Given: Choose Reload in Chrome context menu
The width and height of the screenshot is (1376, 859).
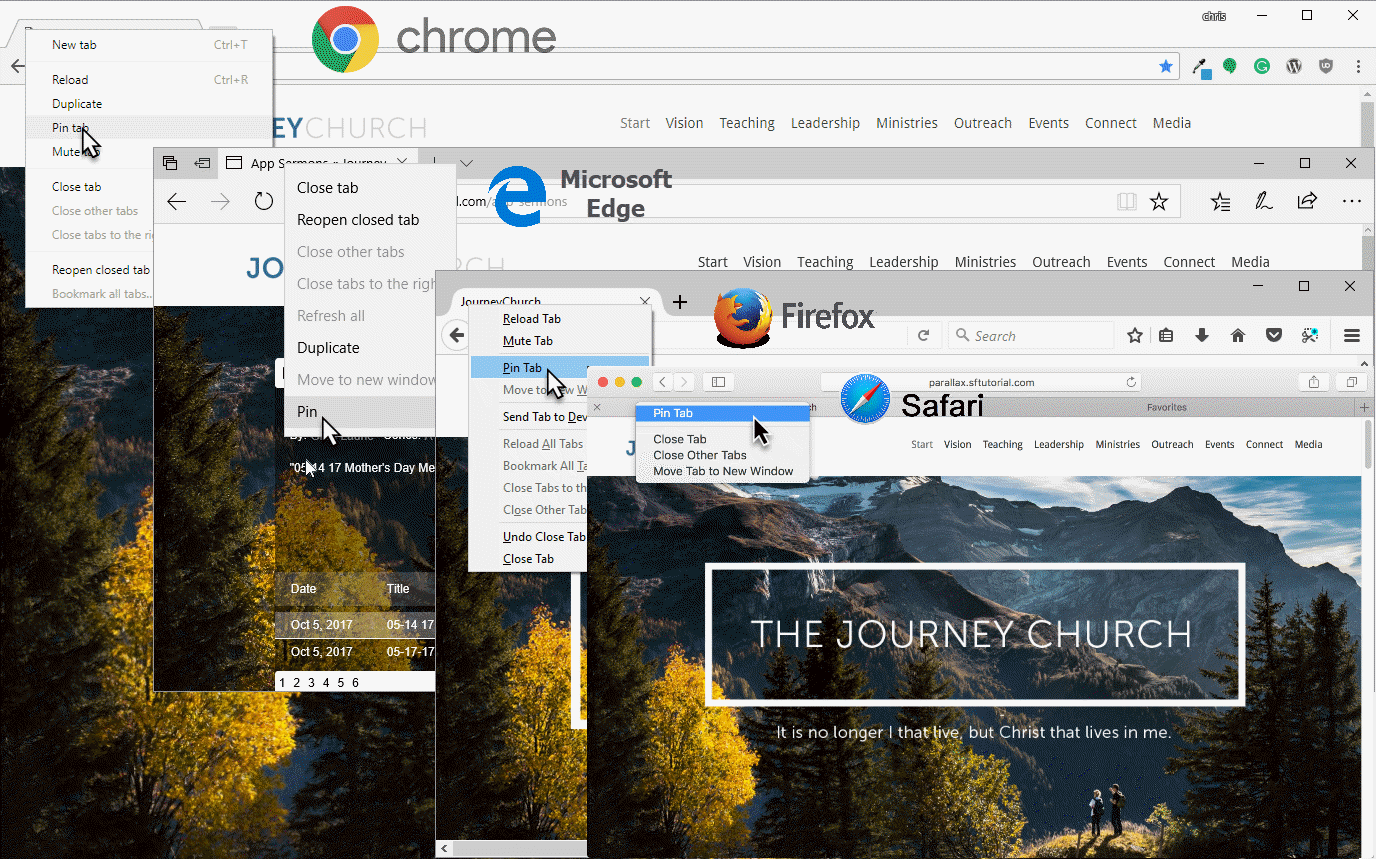Looking at the screenshot, I should click(70, 80).
